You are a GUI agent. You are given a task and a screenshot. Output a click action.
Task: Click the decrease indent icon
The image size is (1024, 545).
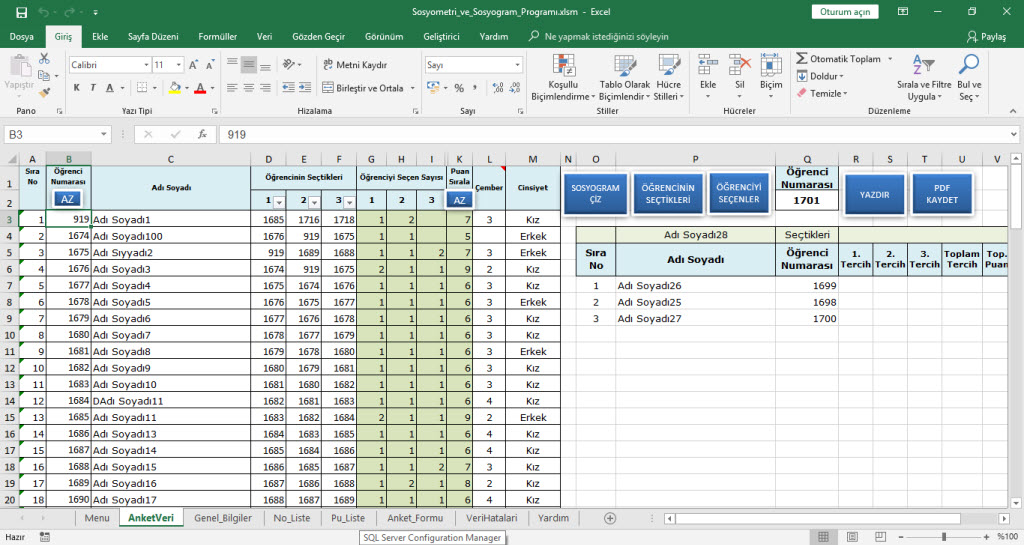coord(288,87)
